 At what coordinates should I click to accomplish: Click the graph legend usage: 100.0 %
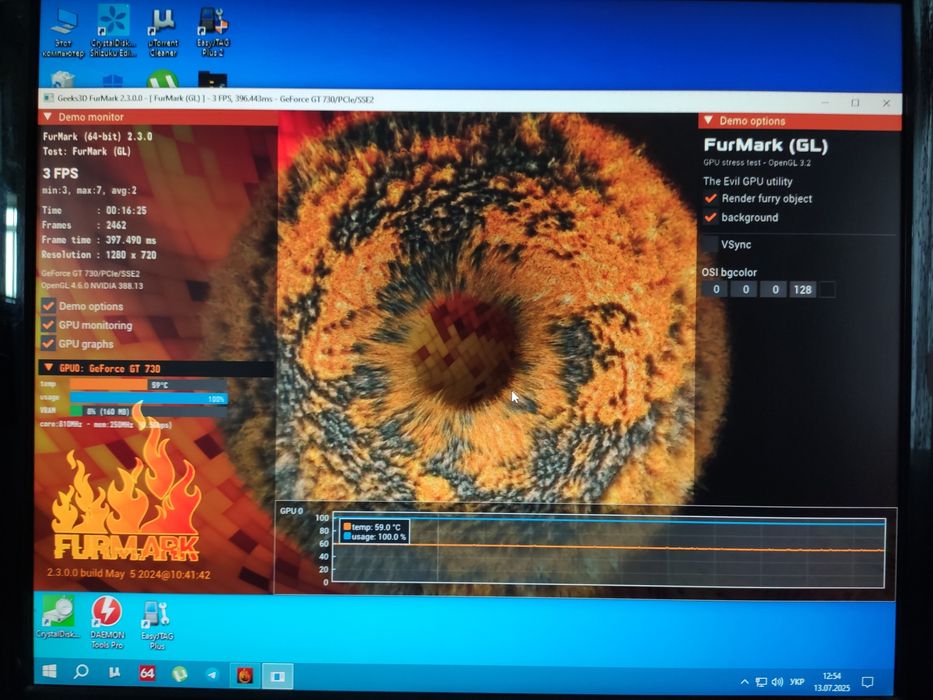375,537
